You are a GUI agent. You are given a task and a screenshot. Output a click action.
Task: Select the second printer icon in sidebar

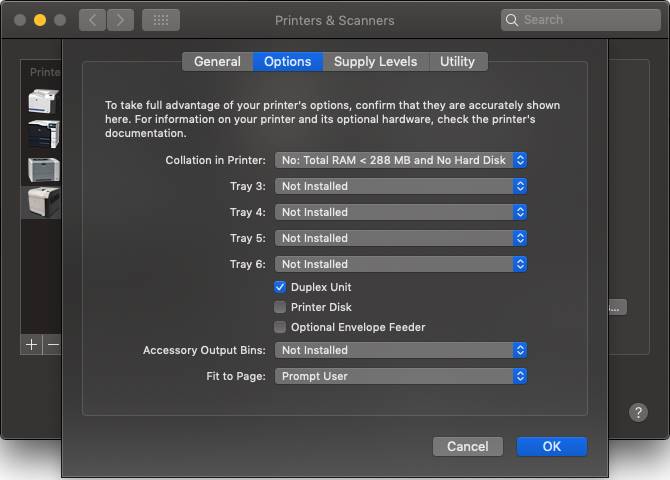(44, 135)
